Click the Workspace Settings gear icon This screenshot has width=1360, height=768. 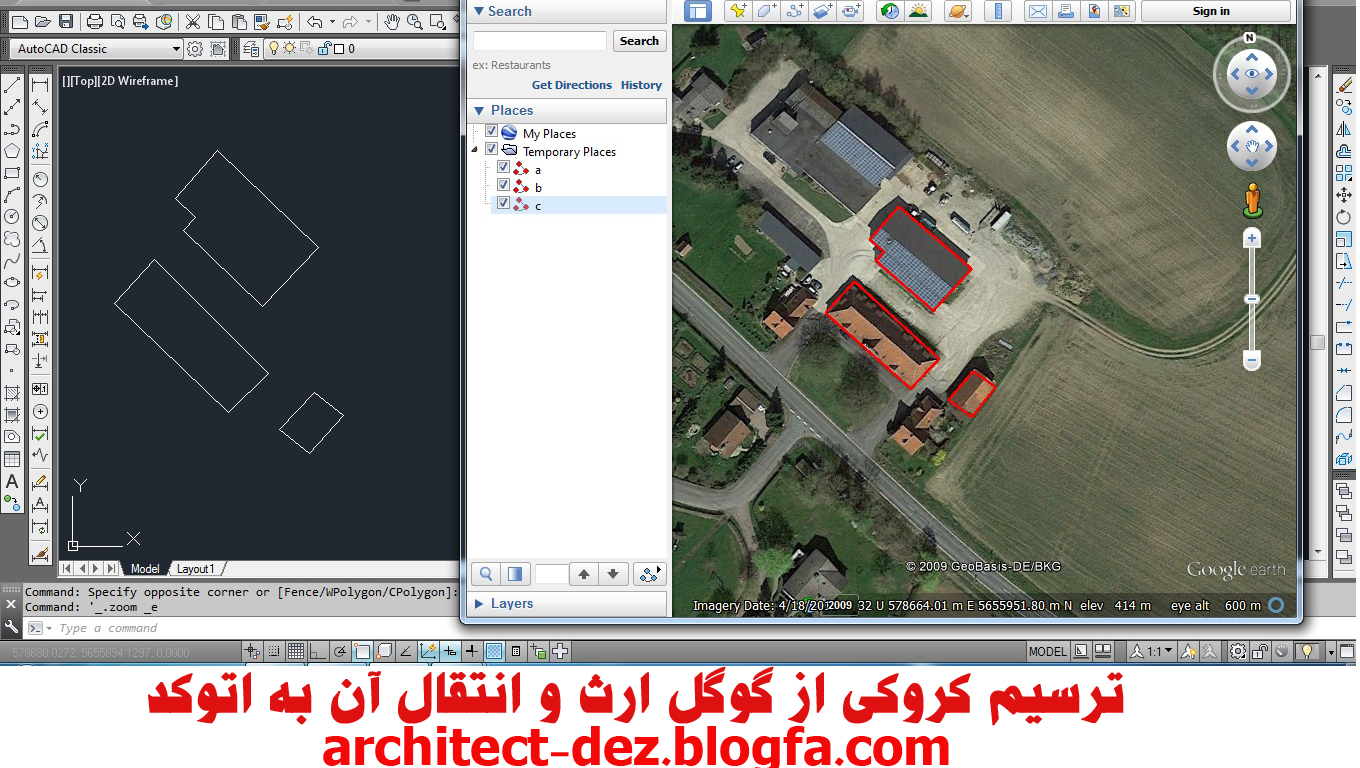tap(195, 48)
